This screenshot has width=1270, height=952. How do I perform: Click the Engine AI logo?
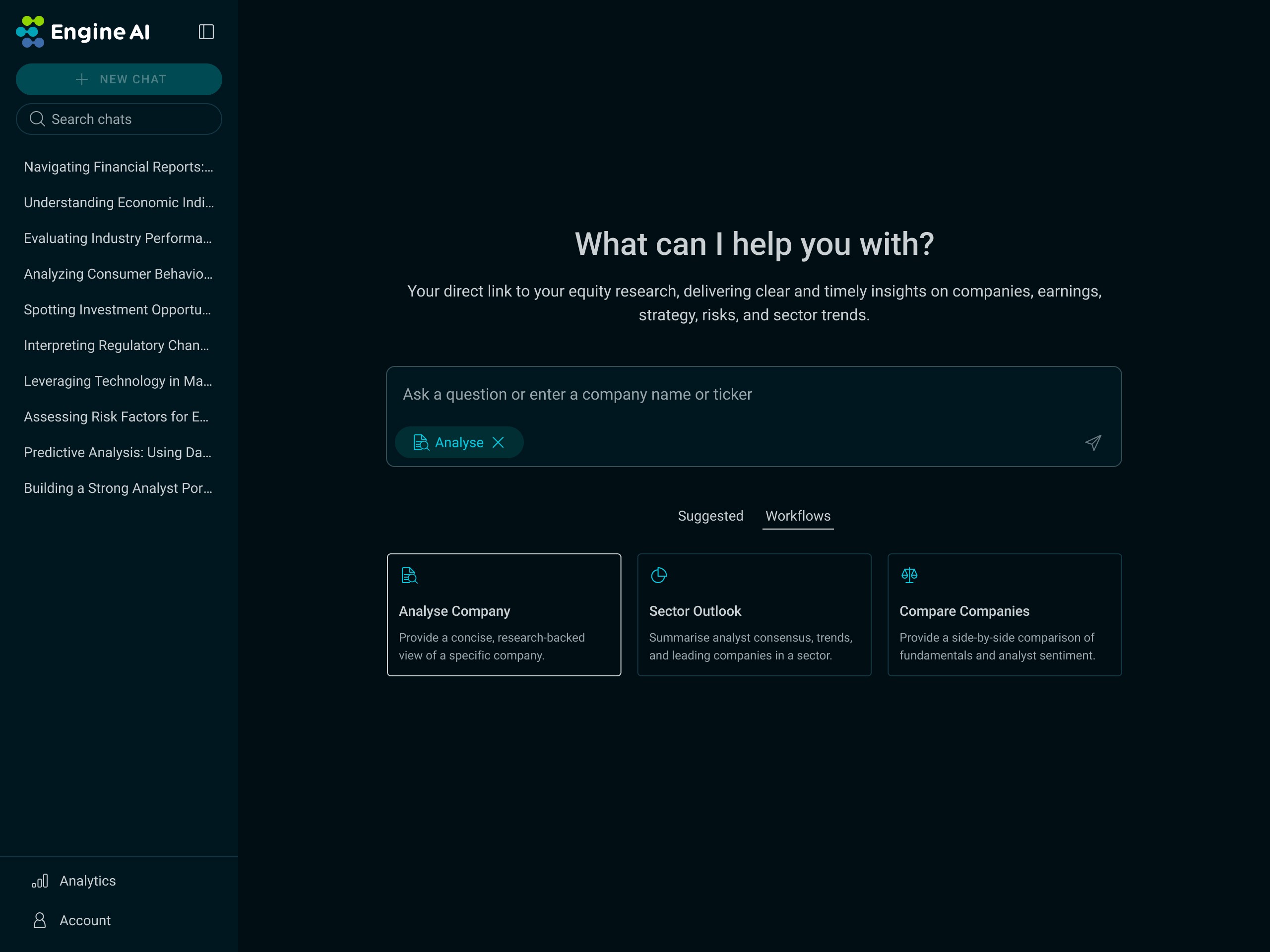(x=83, y=32)
